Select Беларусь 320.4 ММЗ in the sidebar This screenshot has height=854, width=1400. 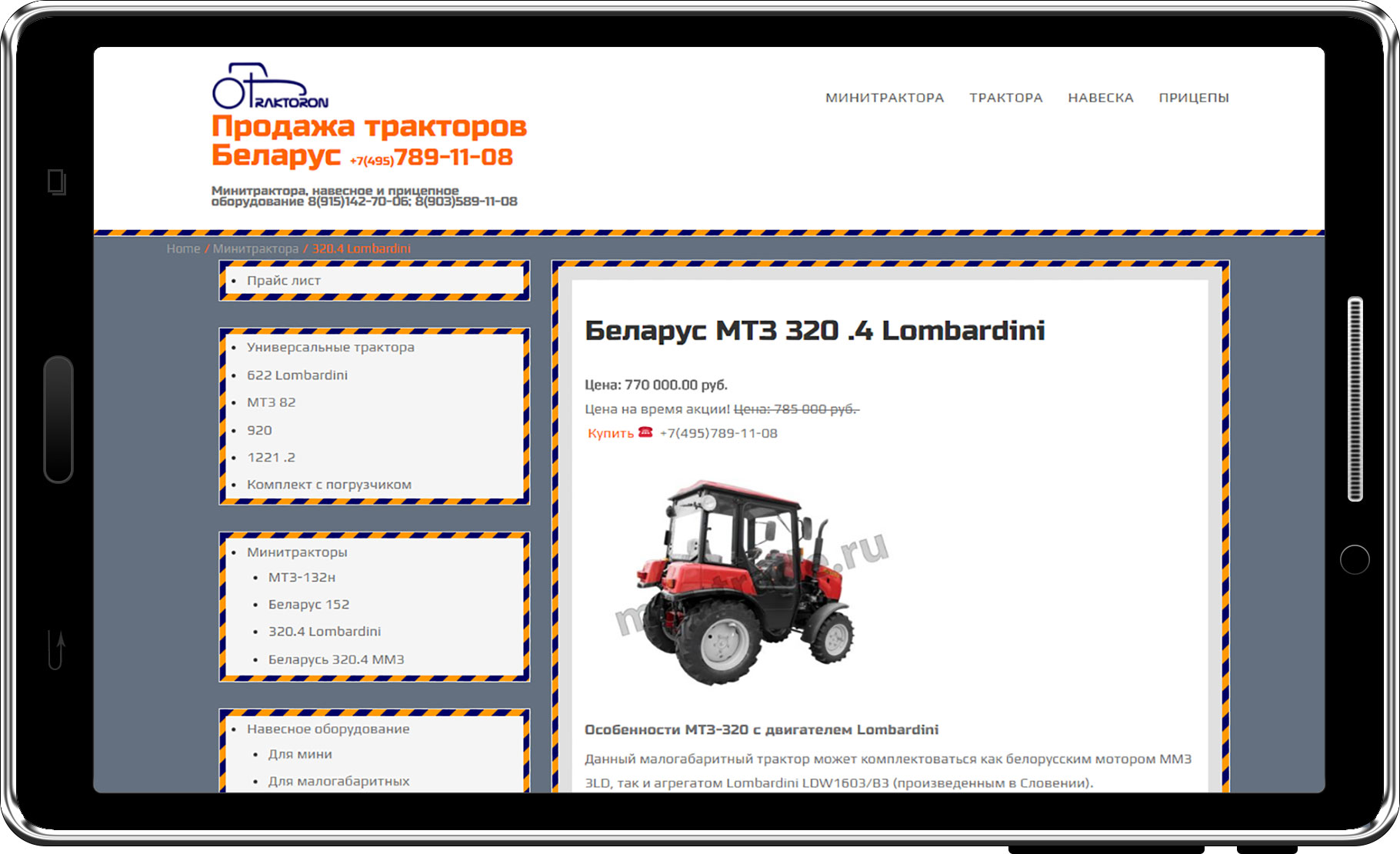coord(336,659)
